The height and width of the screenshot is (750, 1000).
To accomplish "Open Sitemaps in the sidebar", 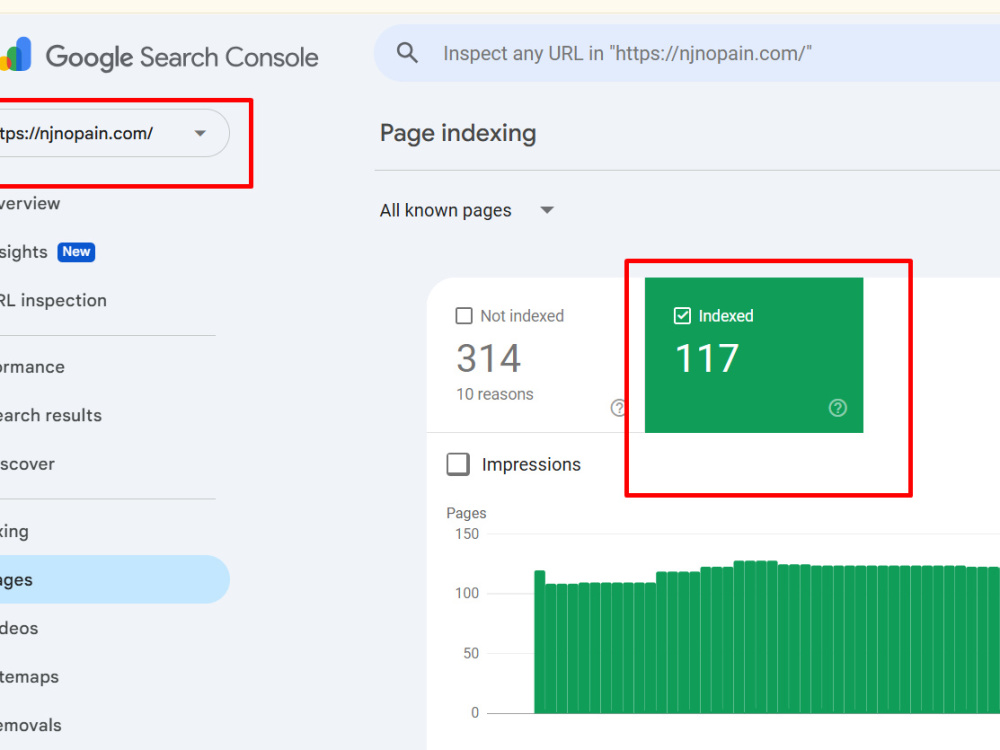I will click(x=29, y=677).
